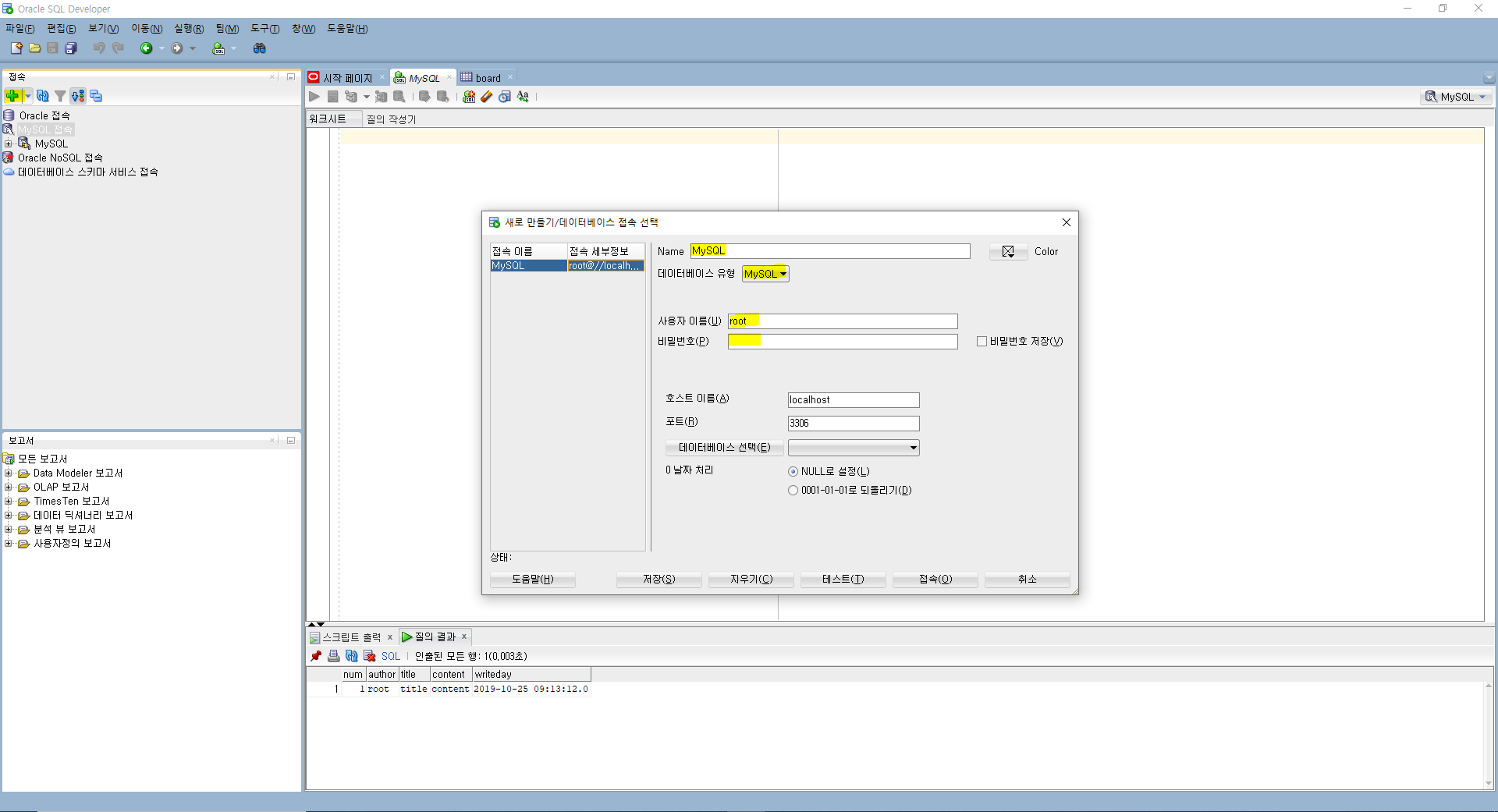Click the Save All icon in main toolbar
This screenshot has height=812, width=1498.
pyautogui.click(x=71, y=48)
